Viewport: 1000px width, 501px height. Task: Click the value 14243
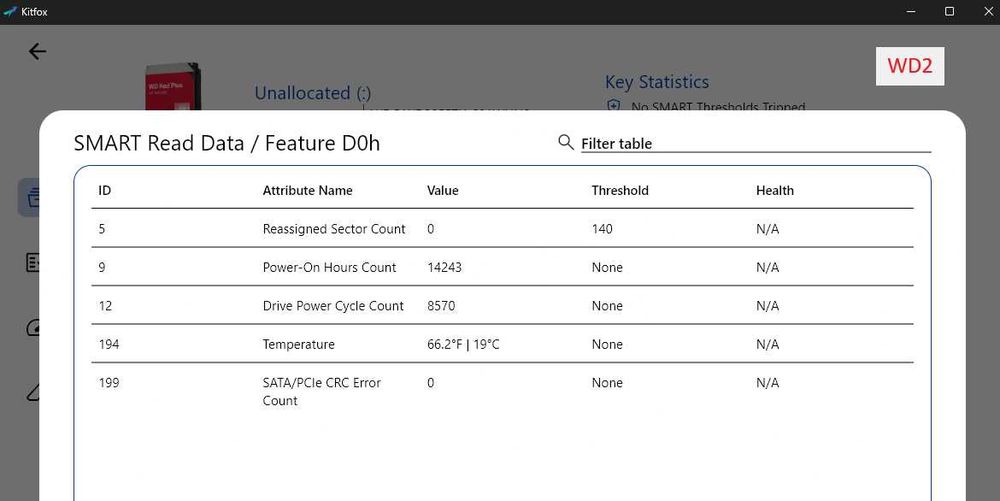point(445,267)
